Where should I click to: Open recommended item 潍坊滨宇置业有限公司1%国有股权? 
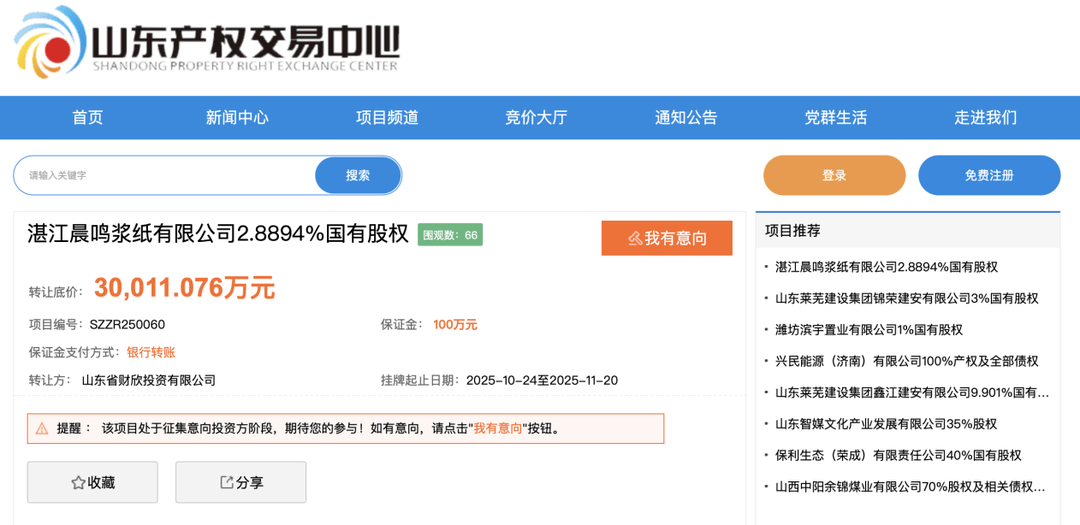click(869, 330)
